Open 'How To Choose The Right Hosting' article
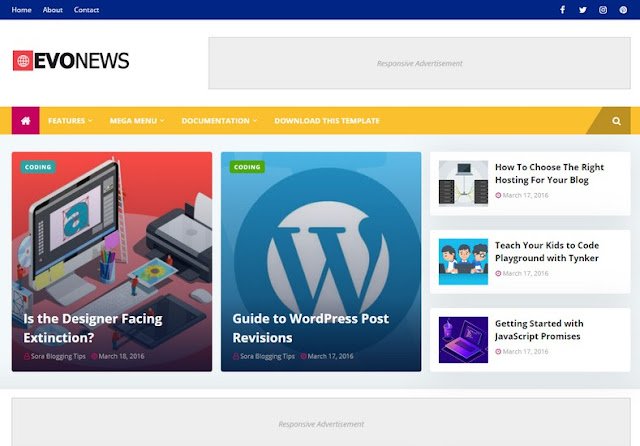This screenshot has width=640, height=446. tap(549, 173)
